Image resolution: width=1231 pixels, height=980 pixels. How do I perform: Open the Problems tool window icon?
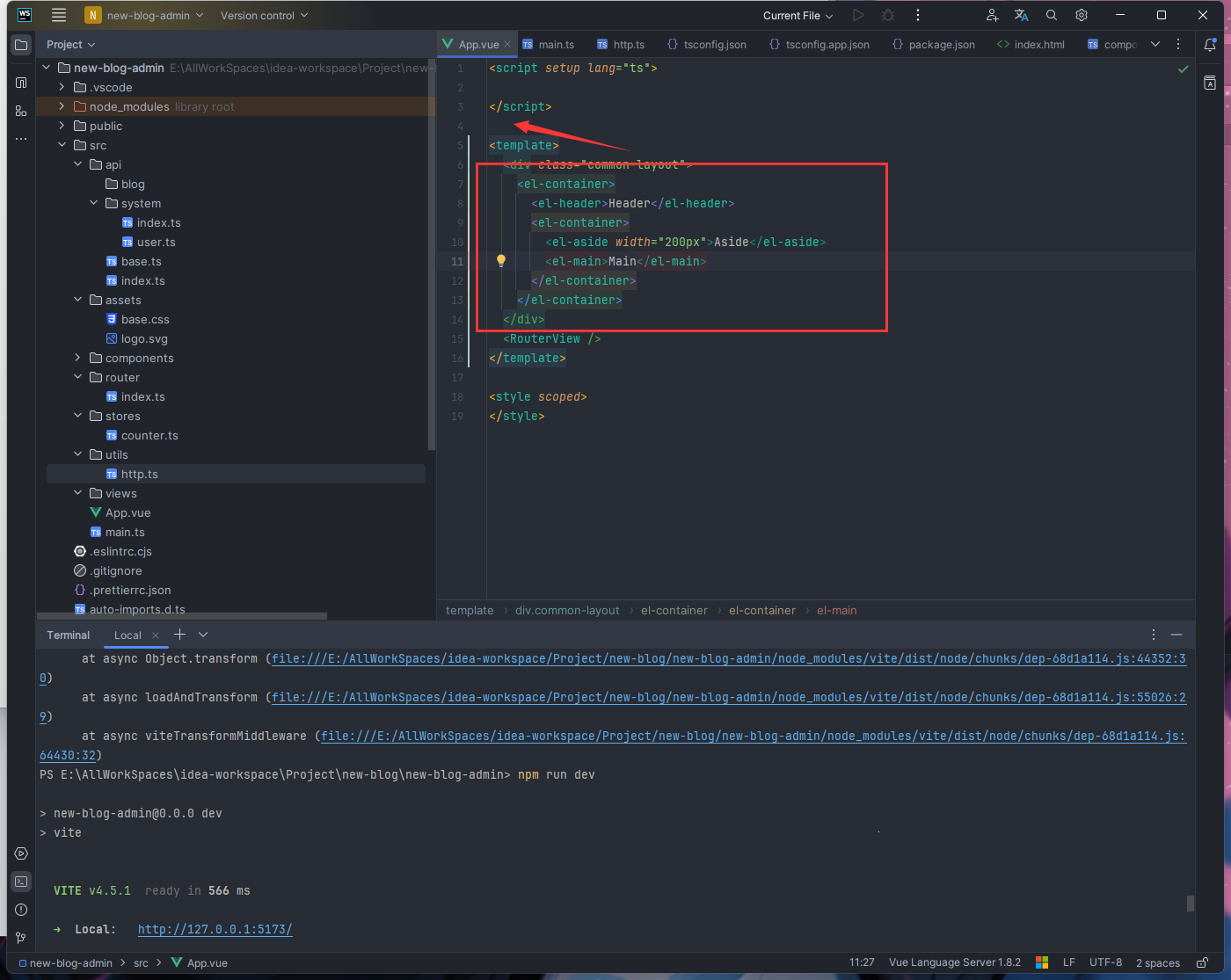(x=21, y=910)
